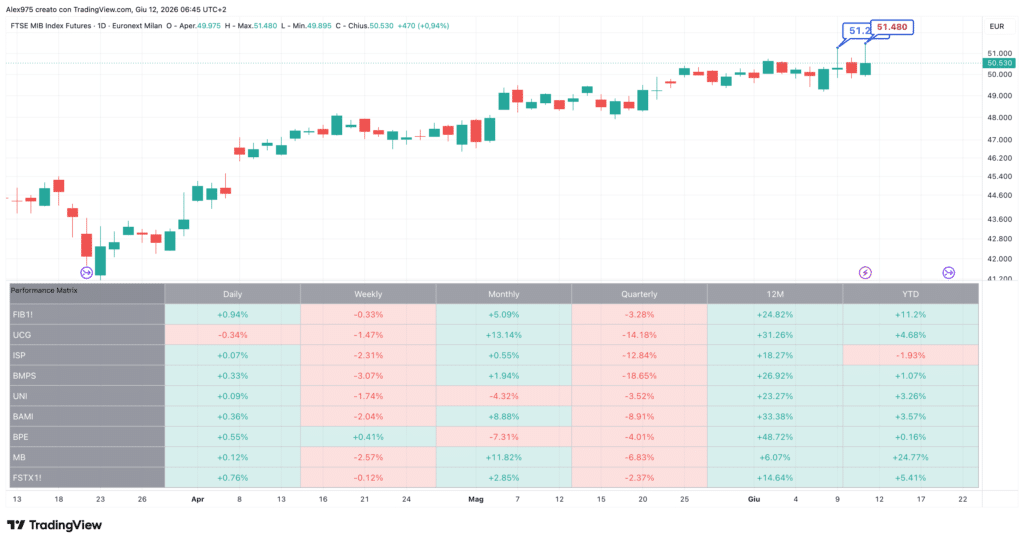Click the purple rollover marker near March 23
The width and height of the screenshot is (1024, 543).
tap(86, 272)
